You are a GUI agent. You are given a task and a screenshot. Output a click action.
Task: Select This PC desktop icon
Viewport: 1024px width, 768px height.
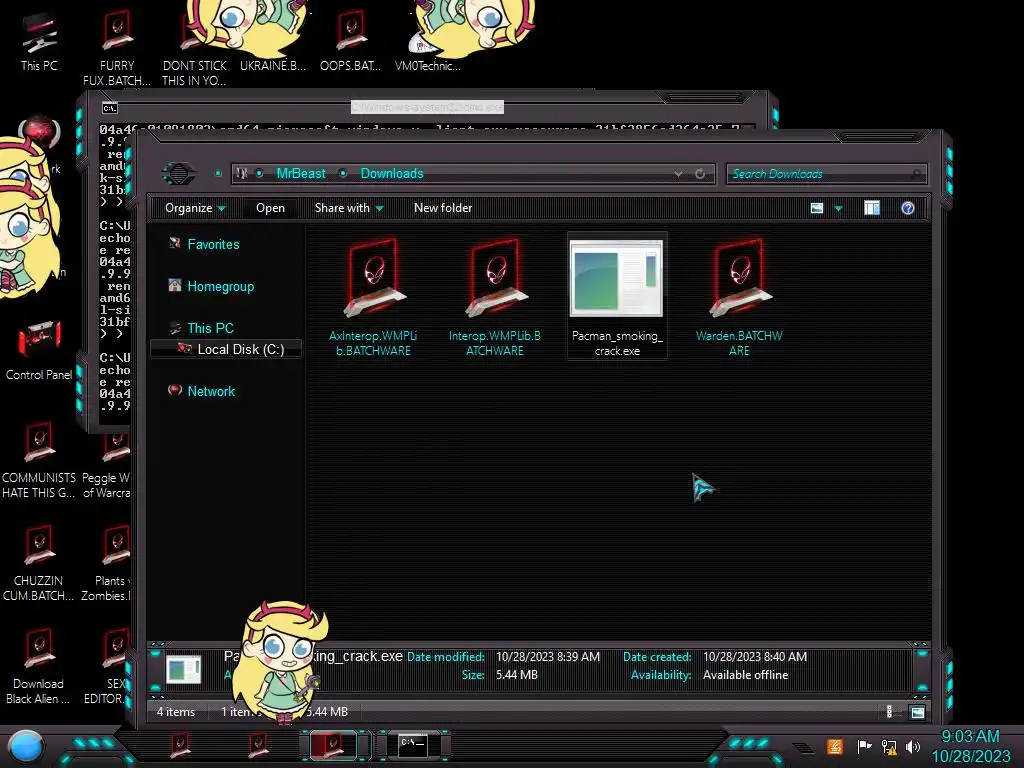[39, 42]
